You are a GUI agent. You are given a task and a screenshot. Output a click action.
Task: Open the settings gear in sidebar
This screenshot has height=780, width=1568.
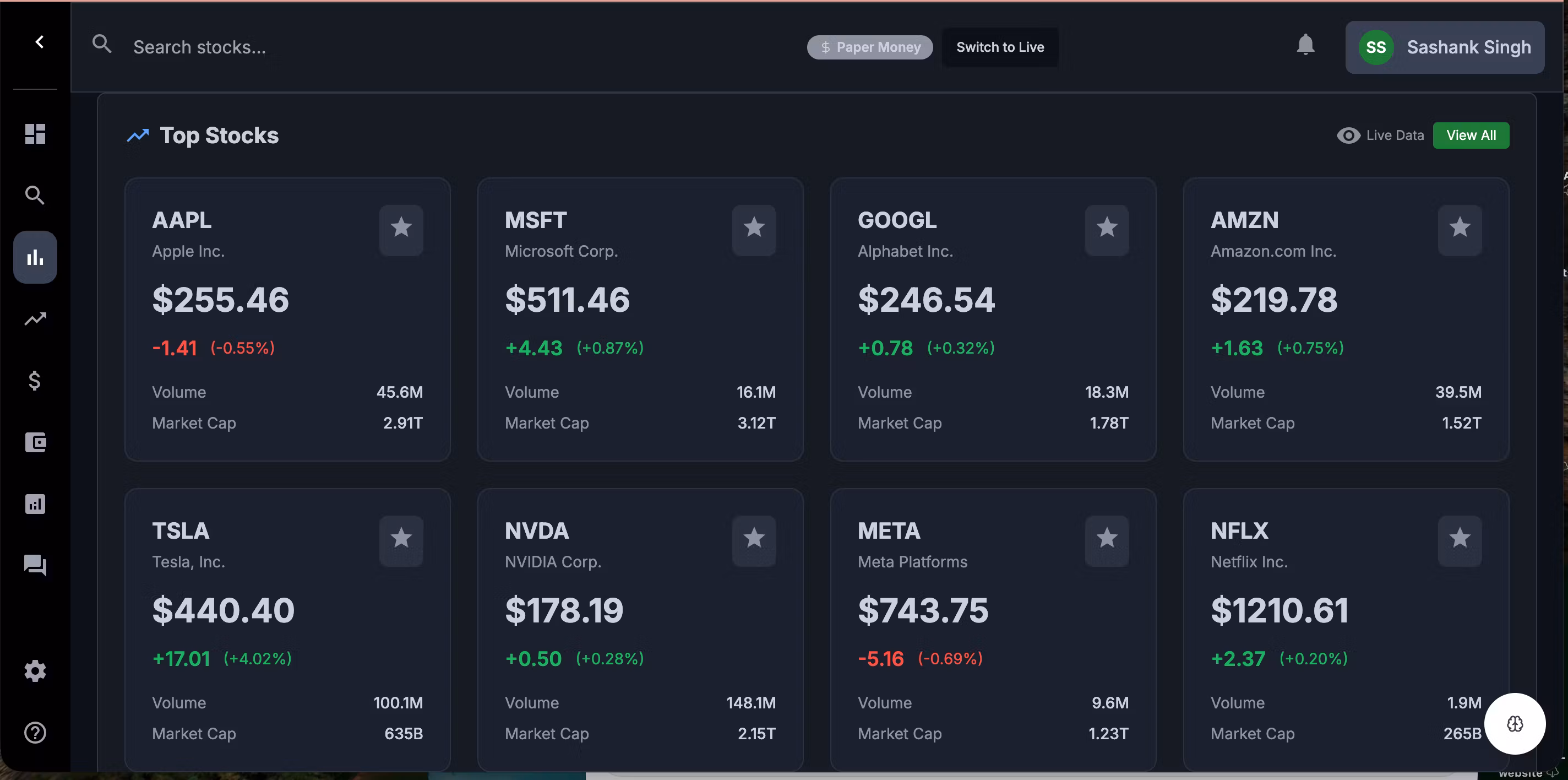point(35,671)
